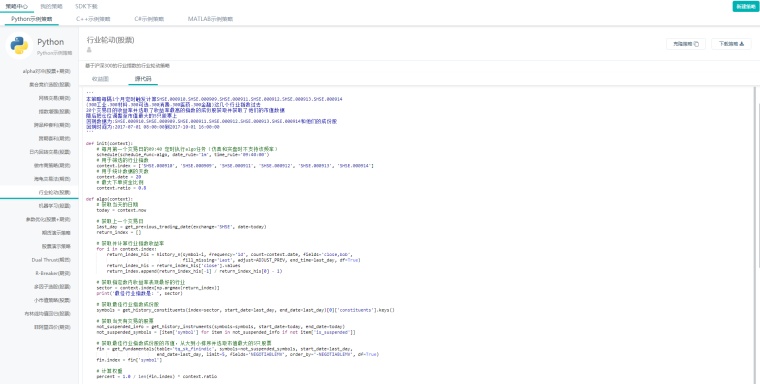Click the 下载策略 (download) button
Screen dimensions: 760x384
click(x=731, y=44)
